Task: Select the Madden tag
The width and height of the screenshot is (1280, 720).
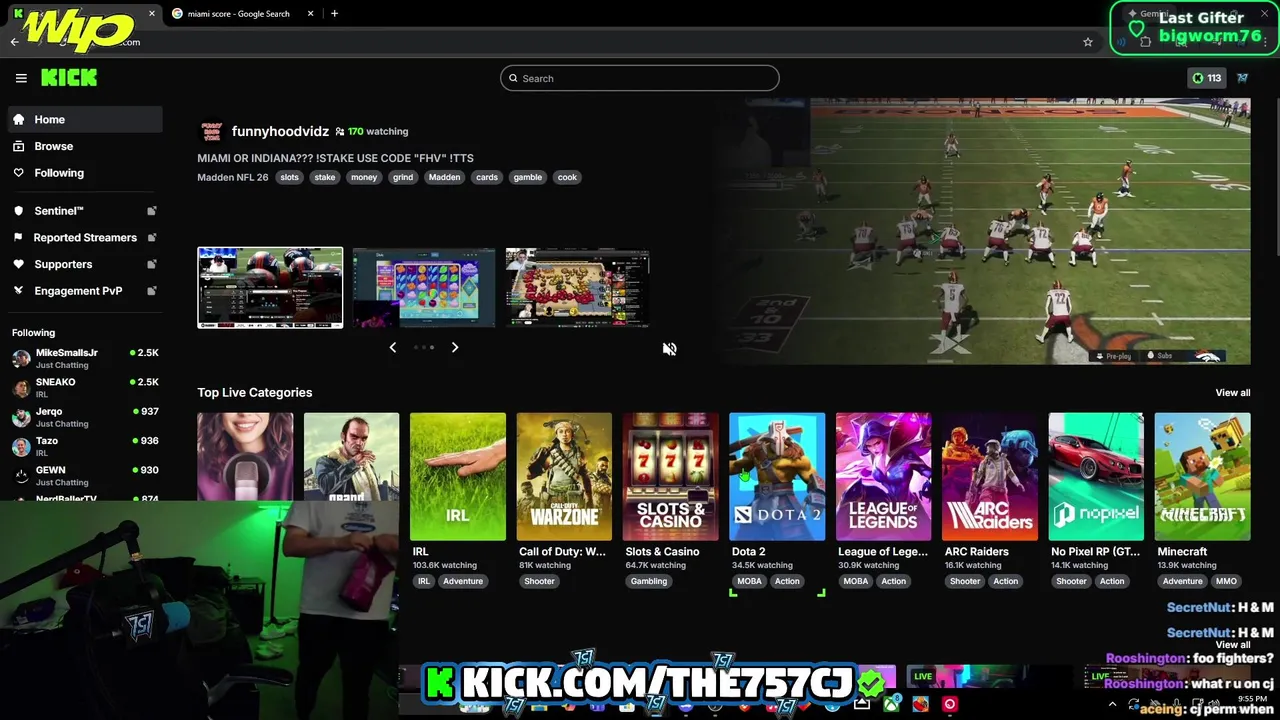Action: pos(444,177)
